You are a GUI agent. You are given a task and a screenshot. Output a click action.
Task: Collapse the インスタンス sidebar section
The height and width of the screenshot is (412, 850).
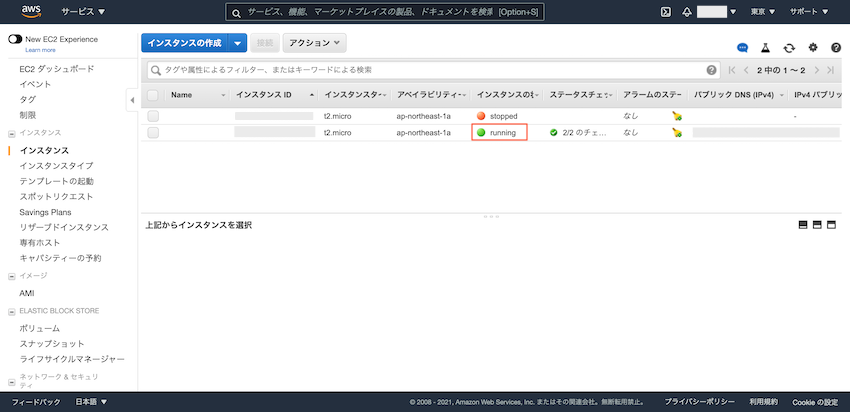click(12, 133)
